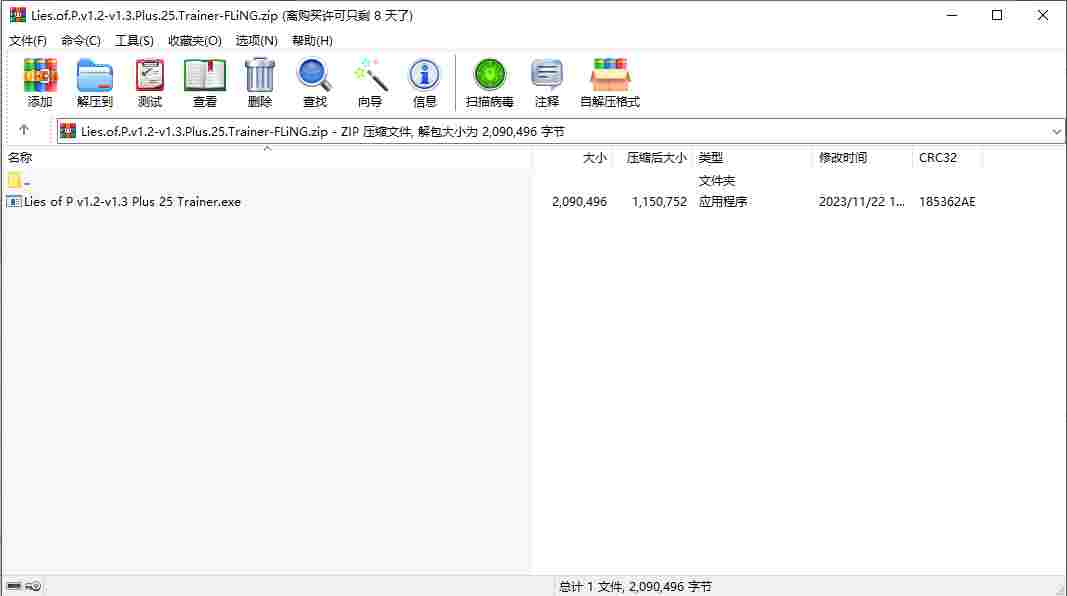Click the 添加 (Add) toolbar icon
The width and height of the screenshot is (1067, 596).
[39, 83]
